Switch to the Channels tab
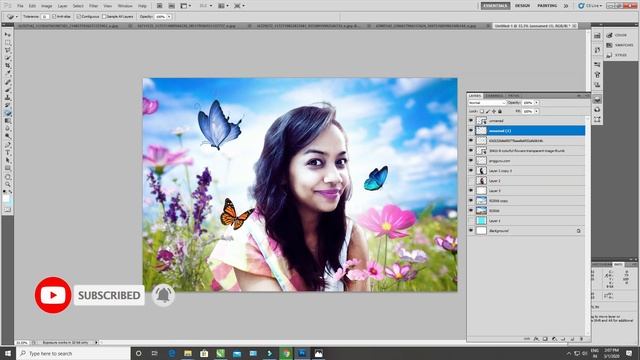Image resolution: width=640 pixels, height=360 pixels. [x=494, y=96]
